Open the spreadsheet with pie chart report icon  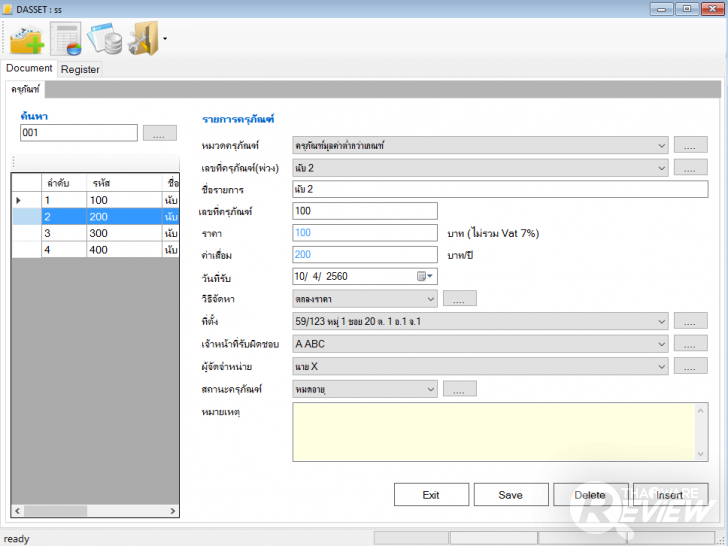[65, 39]
